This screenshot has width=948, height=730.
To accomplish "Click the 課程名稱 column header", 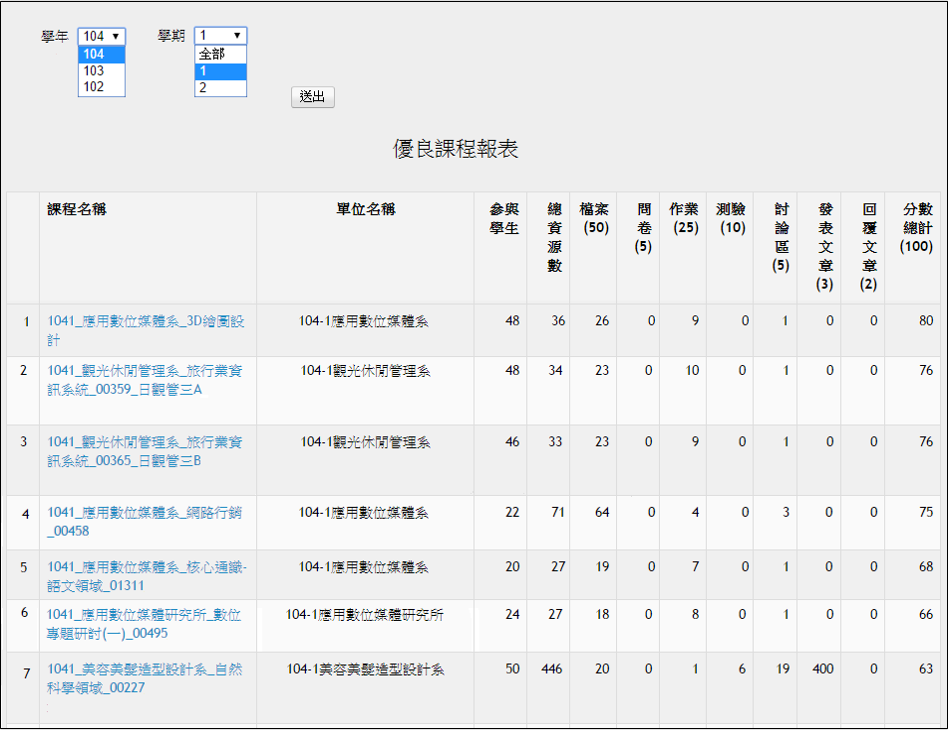I will [x=77, y=209].
